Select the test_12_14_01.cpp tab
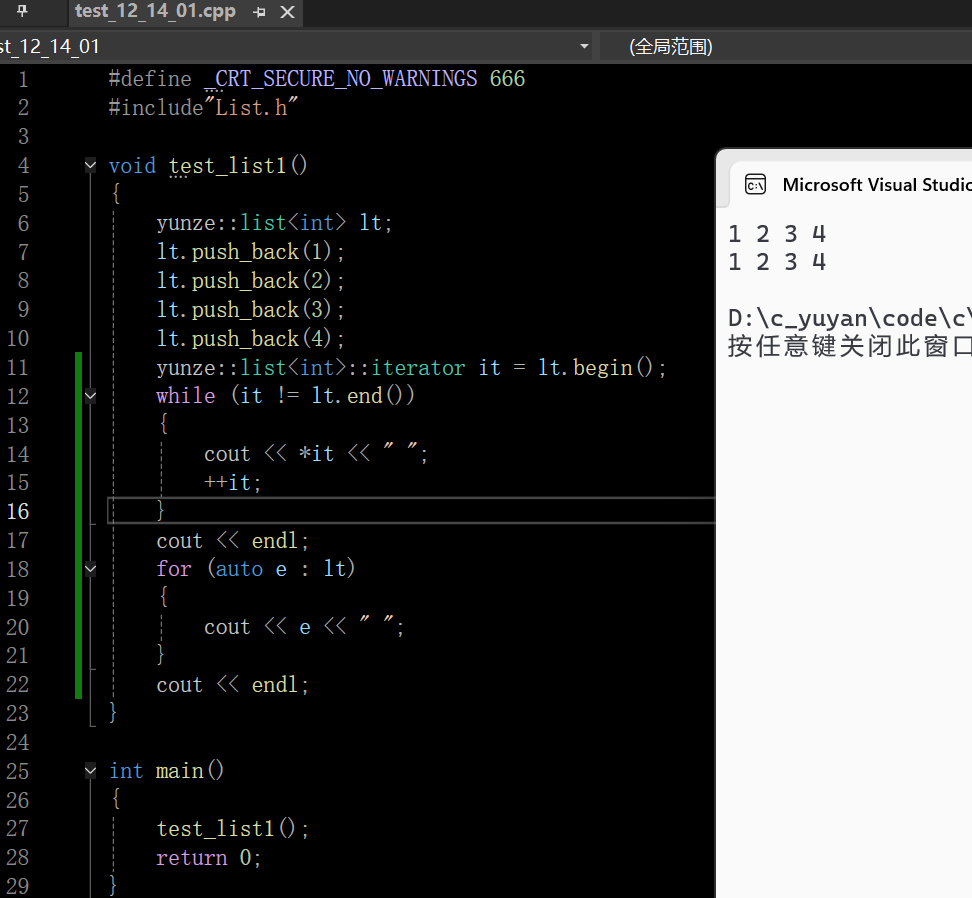972x898 pixels. pyautogui.click(x=155, y=11)
